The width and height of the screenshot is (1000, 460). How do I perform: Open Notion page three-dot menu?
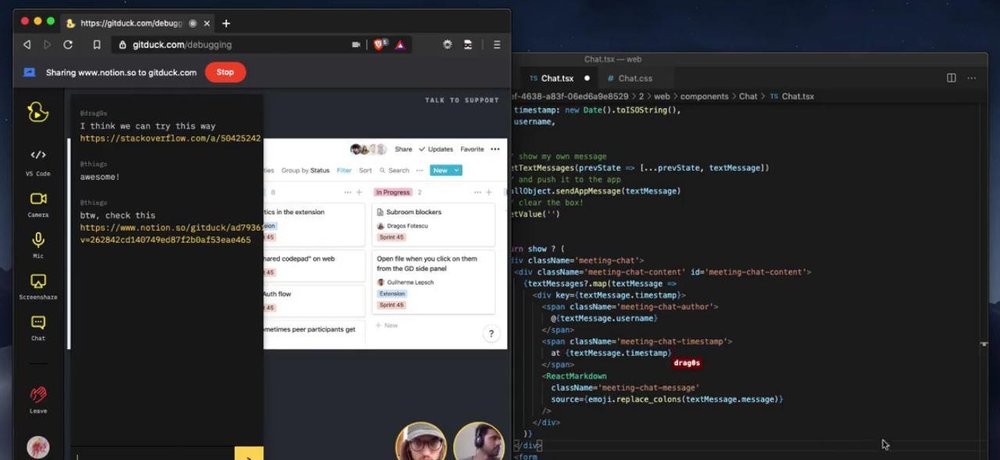coord(495,149)
